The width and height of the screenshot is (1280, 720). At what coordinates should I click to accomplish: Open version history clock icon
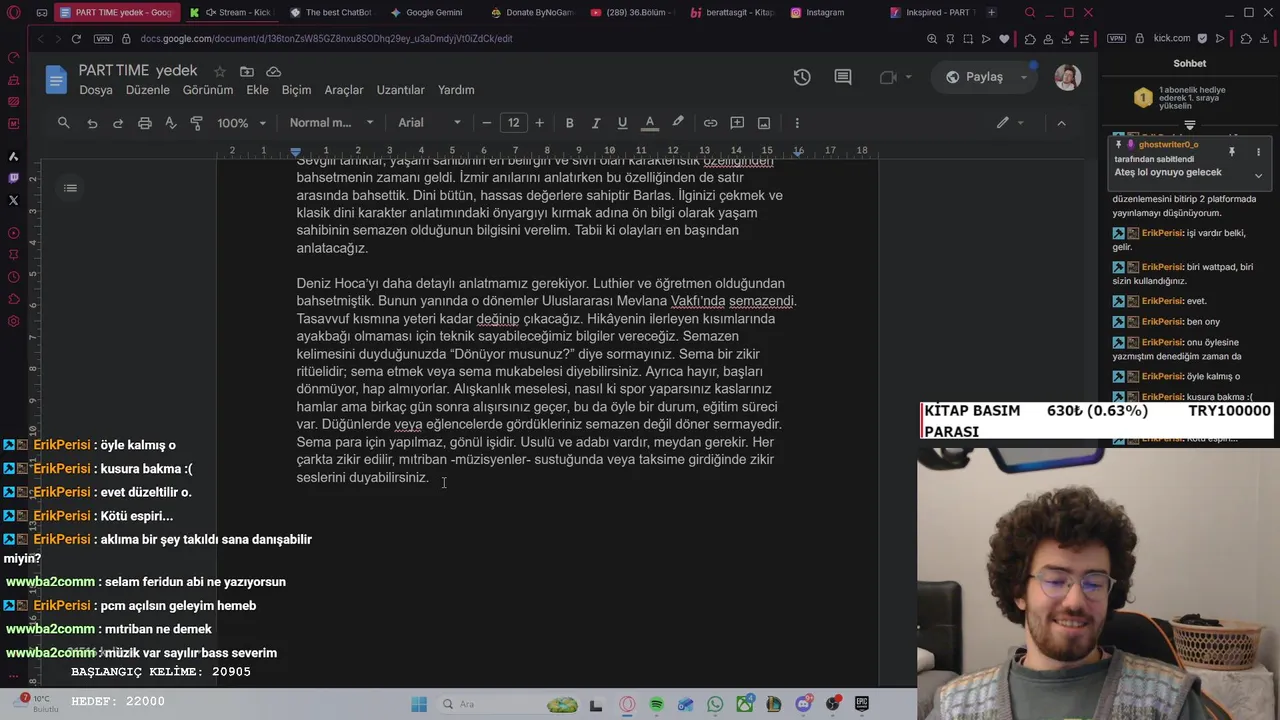[x=802, y=77]
